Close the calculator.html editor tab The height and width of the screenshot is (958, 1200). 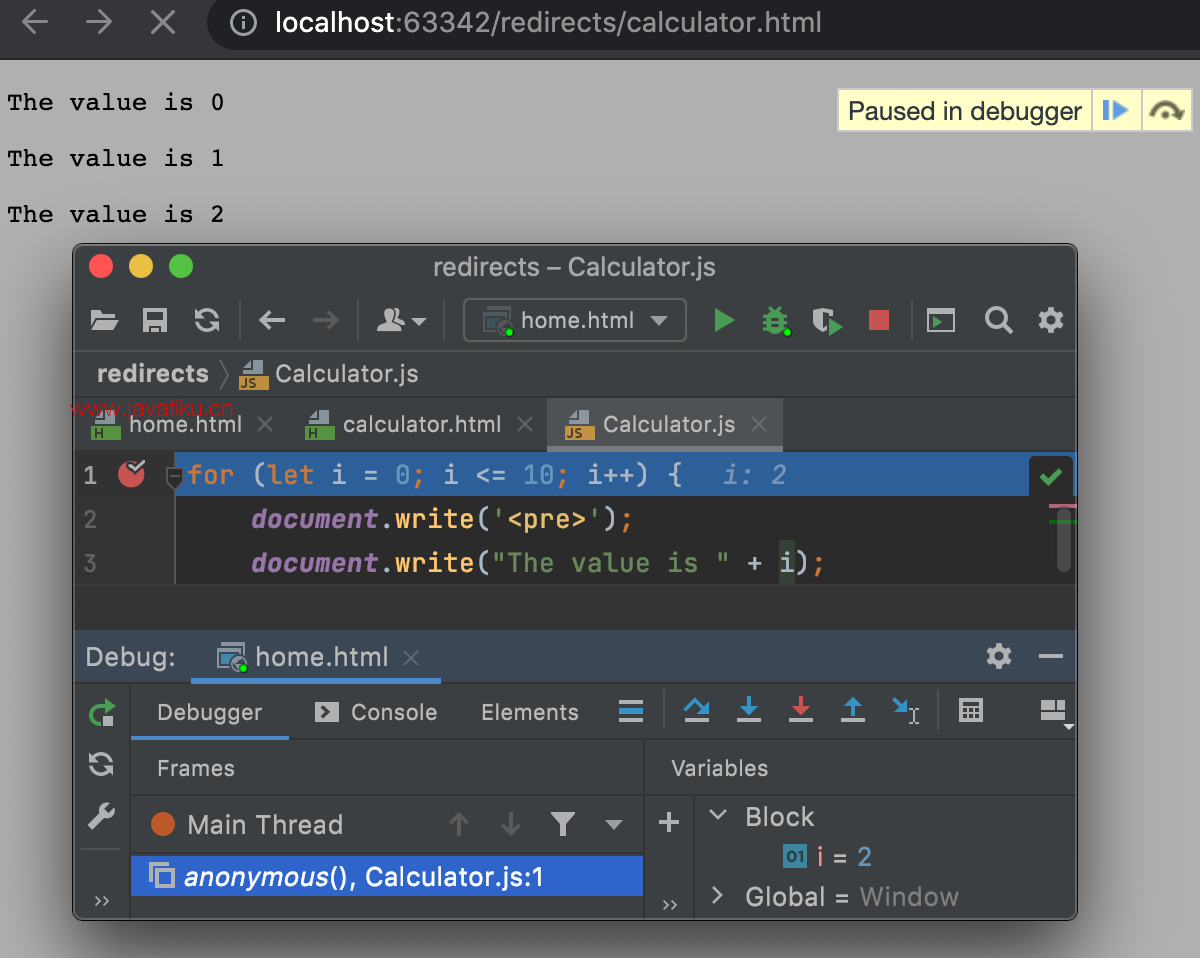(x=525, y=424)
